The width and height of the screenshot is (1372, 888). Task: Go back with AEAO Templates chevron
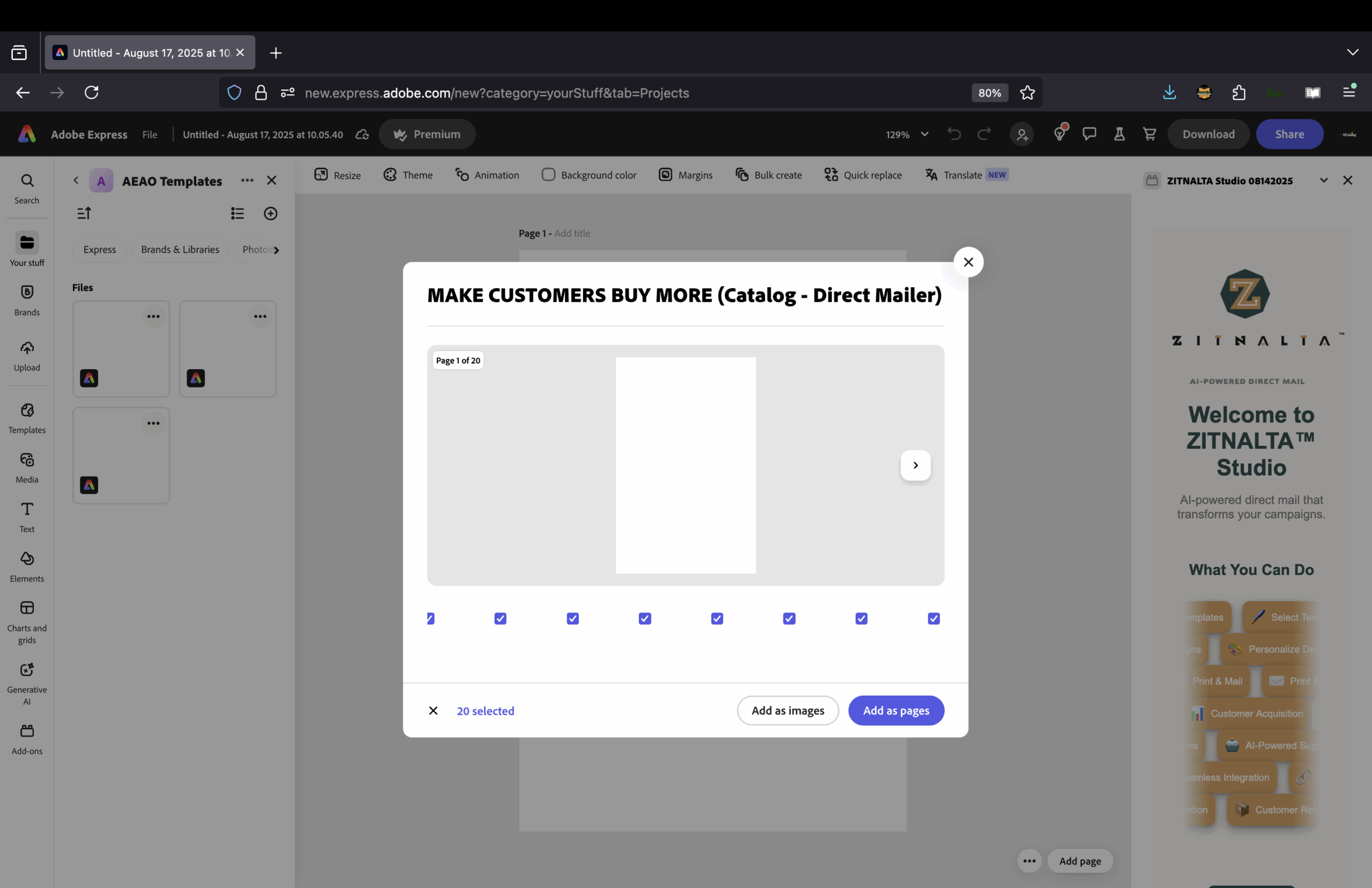(x=76, y=181)
